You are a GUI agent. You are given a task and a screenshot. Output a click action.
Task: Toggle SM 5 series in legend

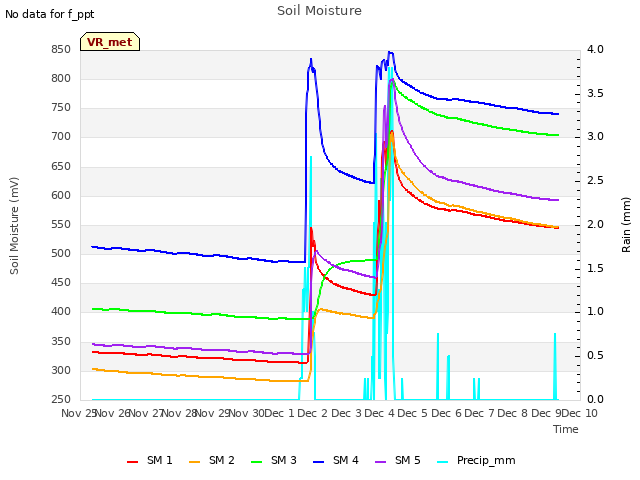coord(398,460)
